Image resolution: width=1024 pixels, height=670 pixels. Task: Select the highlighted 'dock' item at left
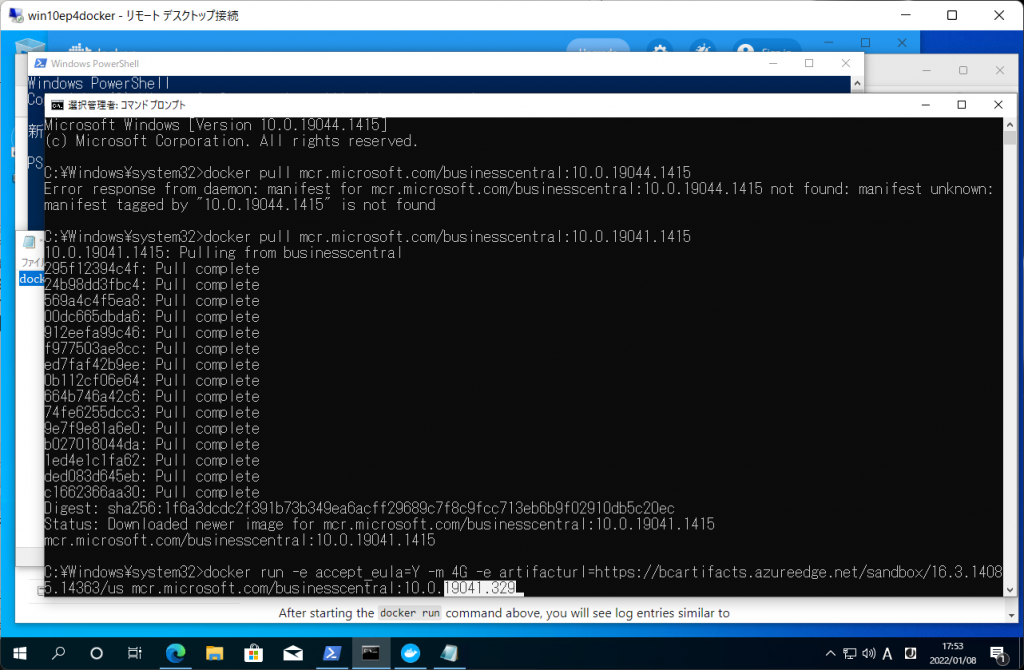pos(31,279)
